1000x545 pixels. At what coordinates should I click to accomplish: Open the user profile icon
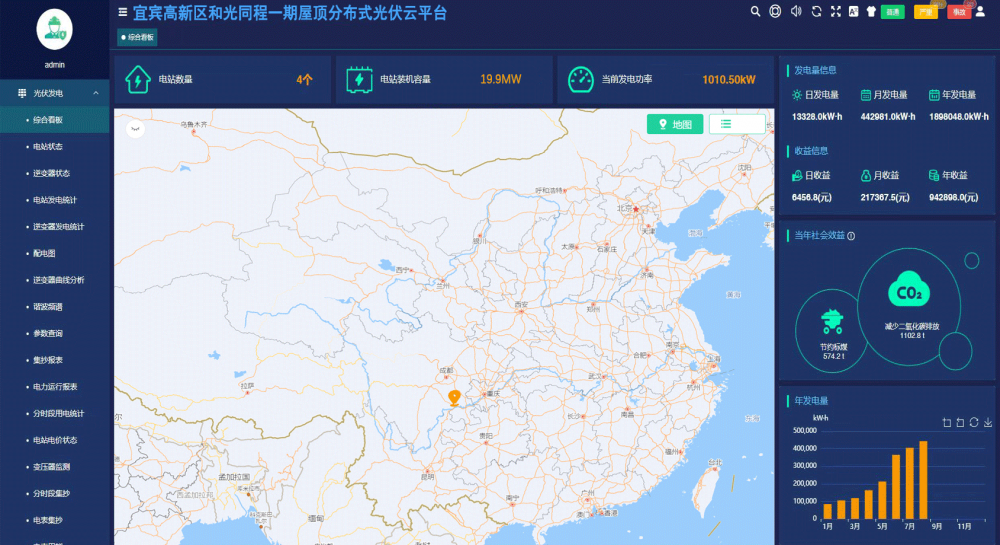980,11
